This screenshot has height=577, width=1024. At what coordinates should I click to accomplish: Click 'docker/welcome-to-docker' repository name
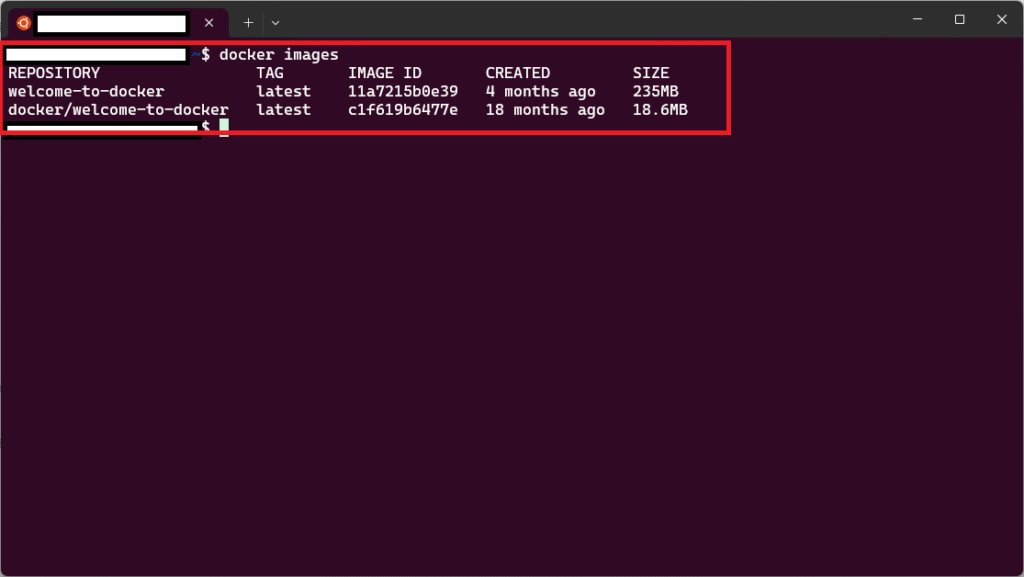pos(118,110)
